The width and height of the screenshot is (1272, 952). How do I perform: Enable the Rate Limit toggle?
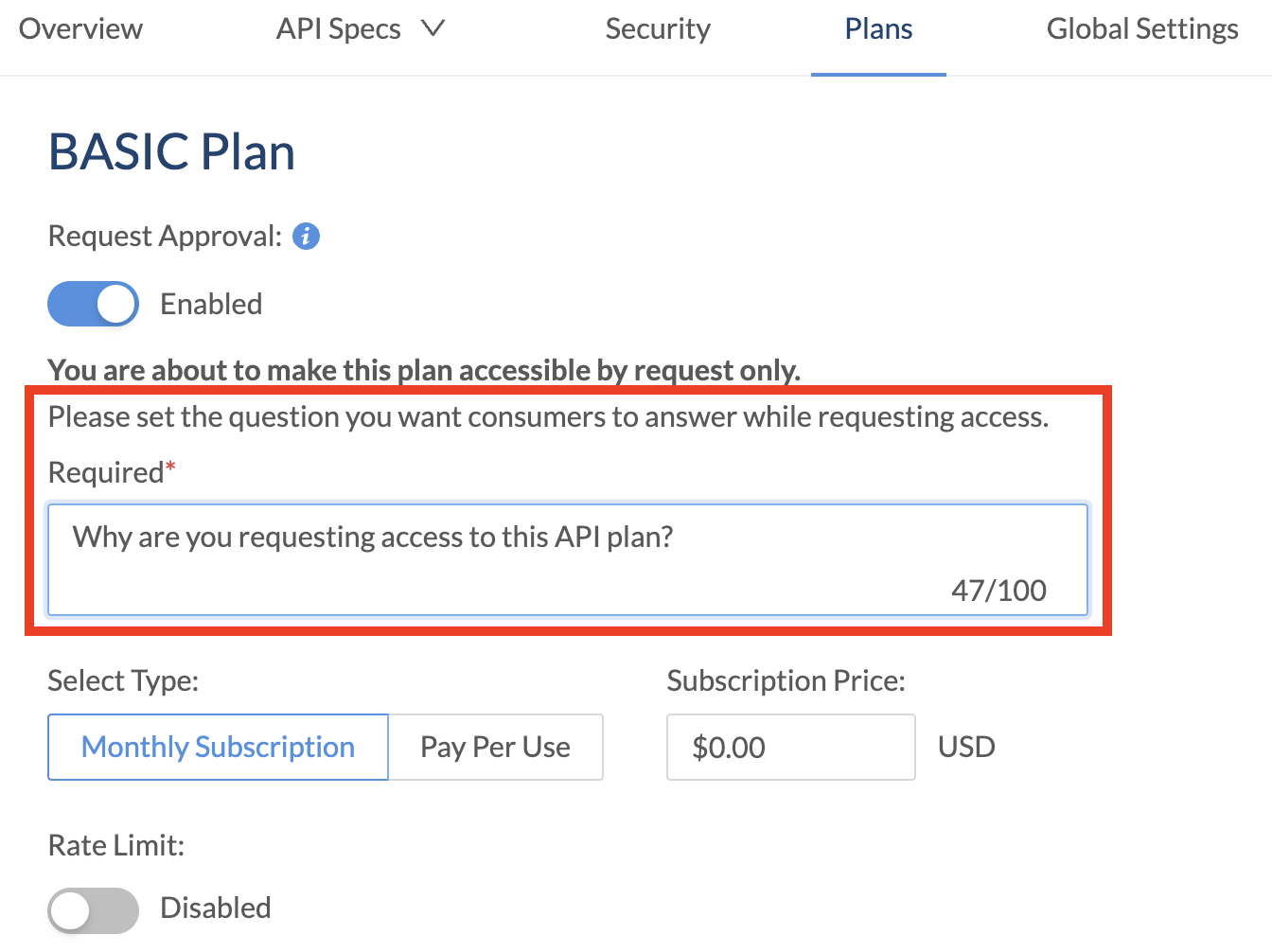(x=94, y=910)
